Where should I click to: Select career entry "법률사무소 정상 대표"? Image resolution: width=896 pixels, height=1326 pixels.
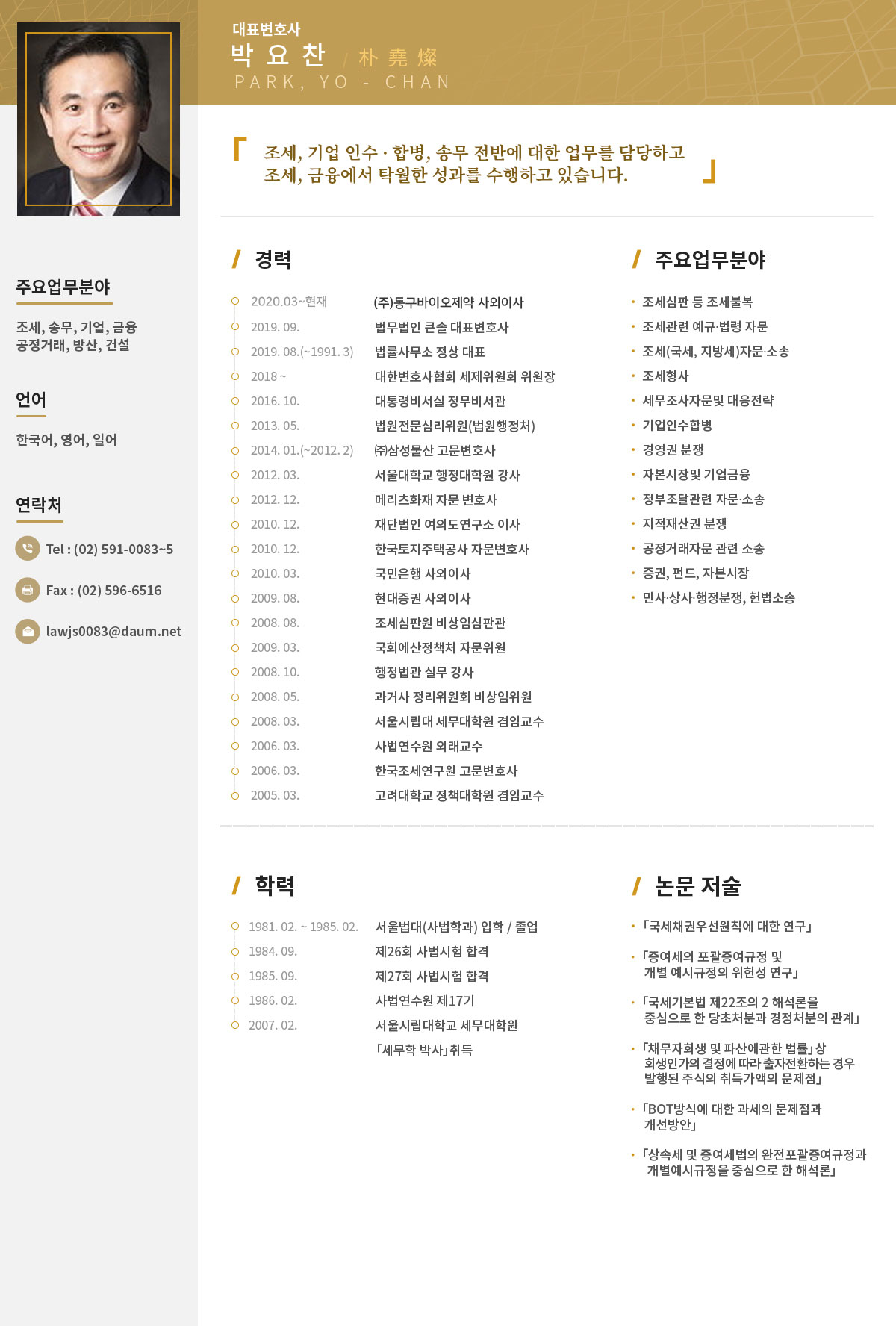pyautogui.click(x=430, y=352)
